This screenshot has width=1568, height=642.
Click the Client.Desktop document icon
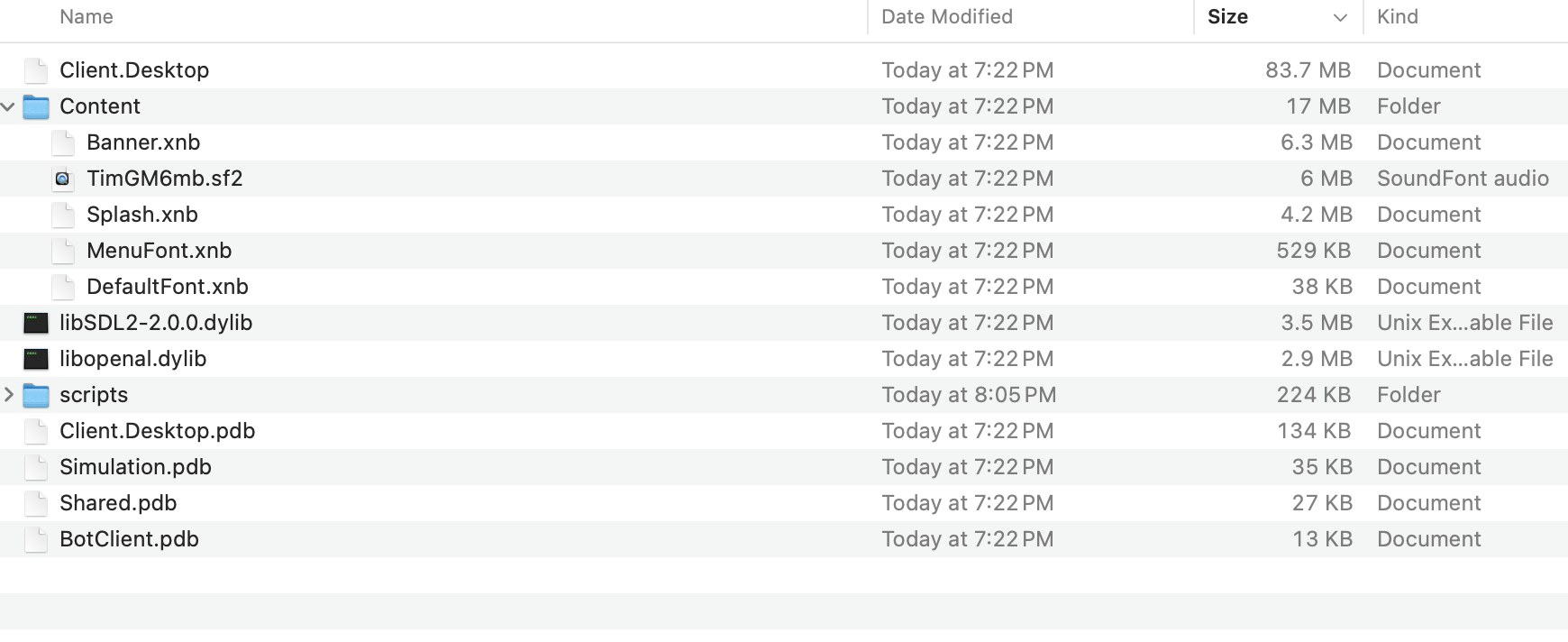(x=36, y=70)
